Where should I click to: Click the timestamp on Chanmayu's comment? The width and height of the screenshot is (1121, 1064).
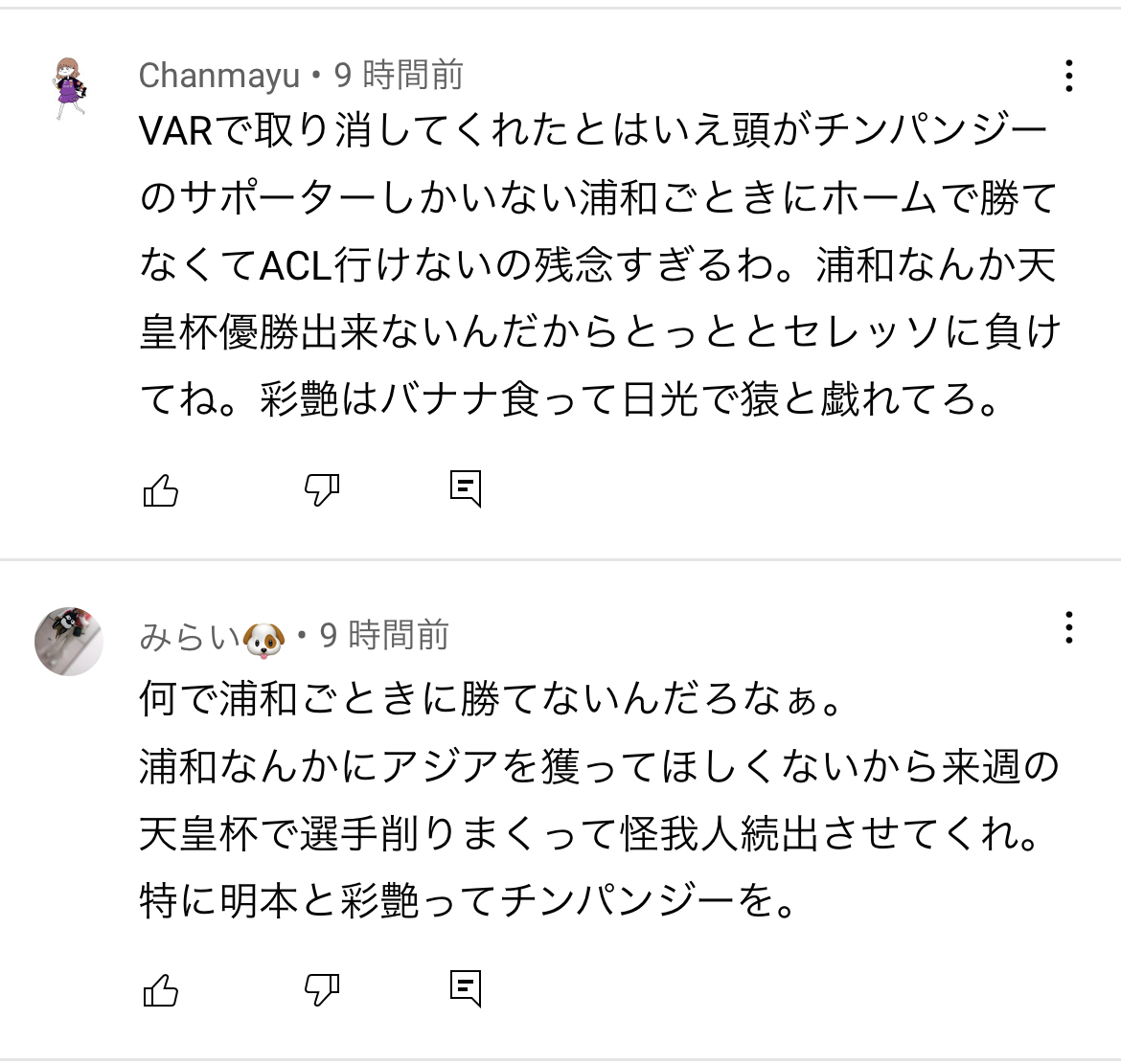point(399,75)
